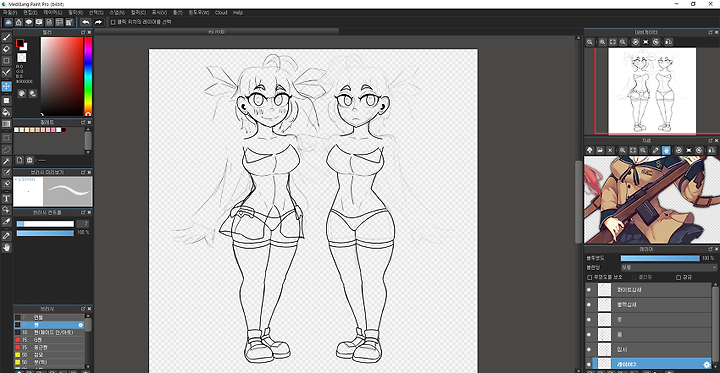Click the transparent color swatch below foreground
Image resolution: width=720 pixels, height=373 pixels.
[22, 57]
